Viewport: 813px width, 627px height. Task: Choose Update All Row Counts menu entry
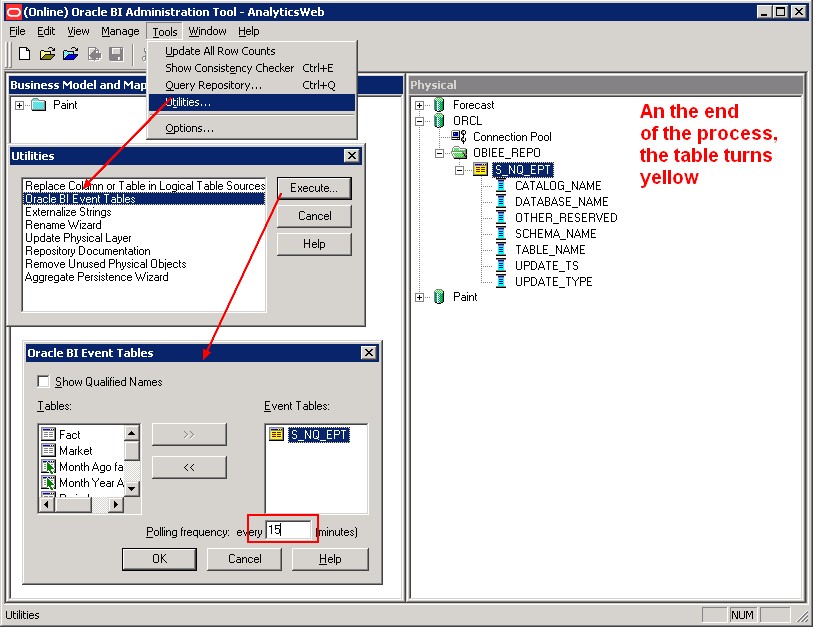coord(252,51)
